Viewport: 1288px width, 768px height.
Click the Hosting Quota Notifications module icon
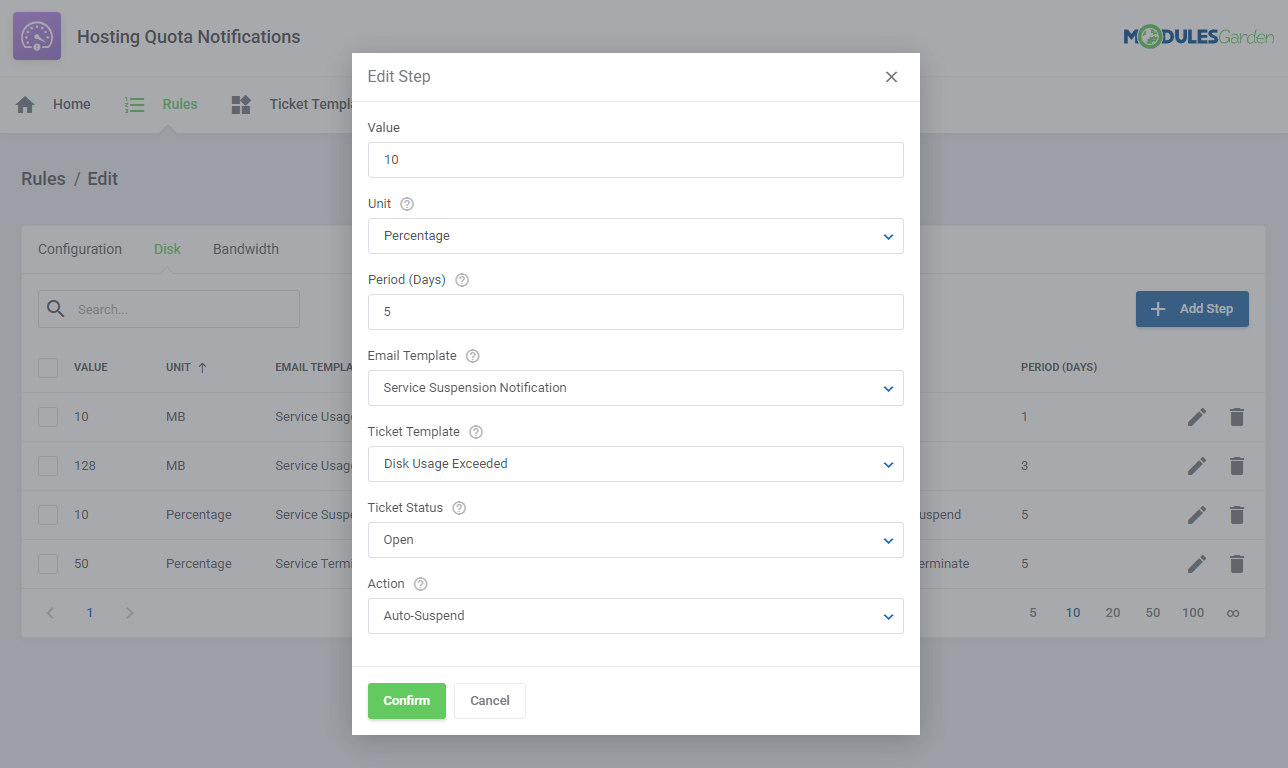(x=36, y=35)
